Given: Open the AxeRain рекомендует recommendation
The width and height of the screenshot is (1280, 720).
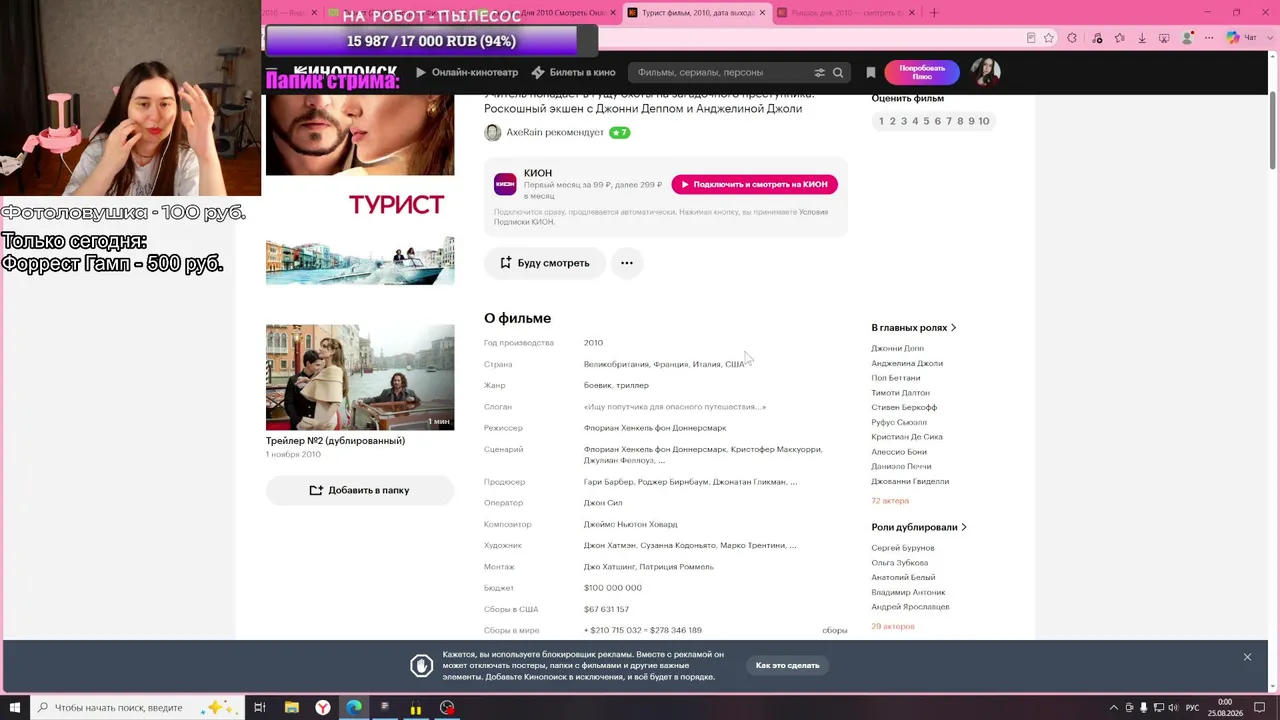Looking at the screenshot, I should (557, 132).
